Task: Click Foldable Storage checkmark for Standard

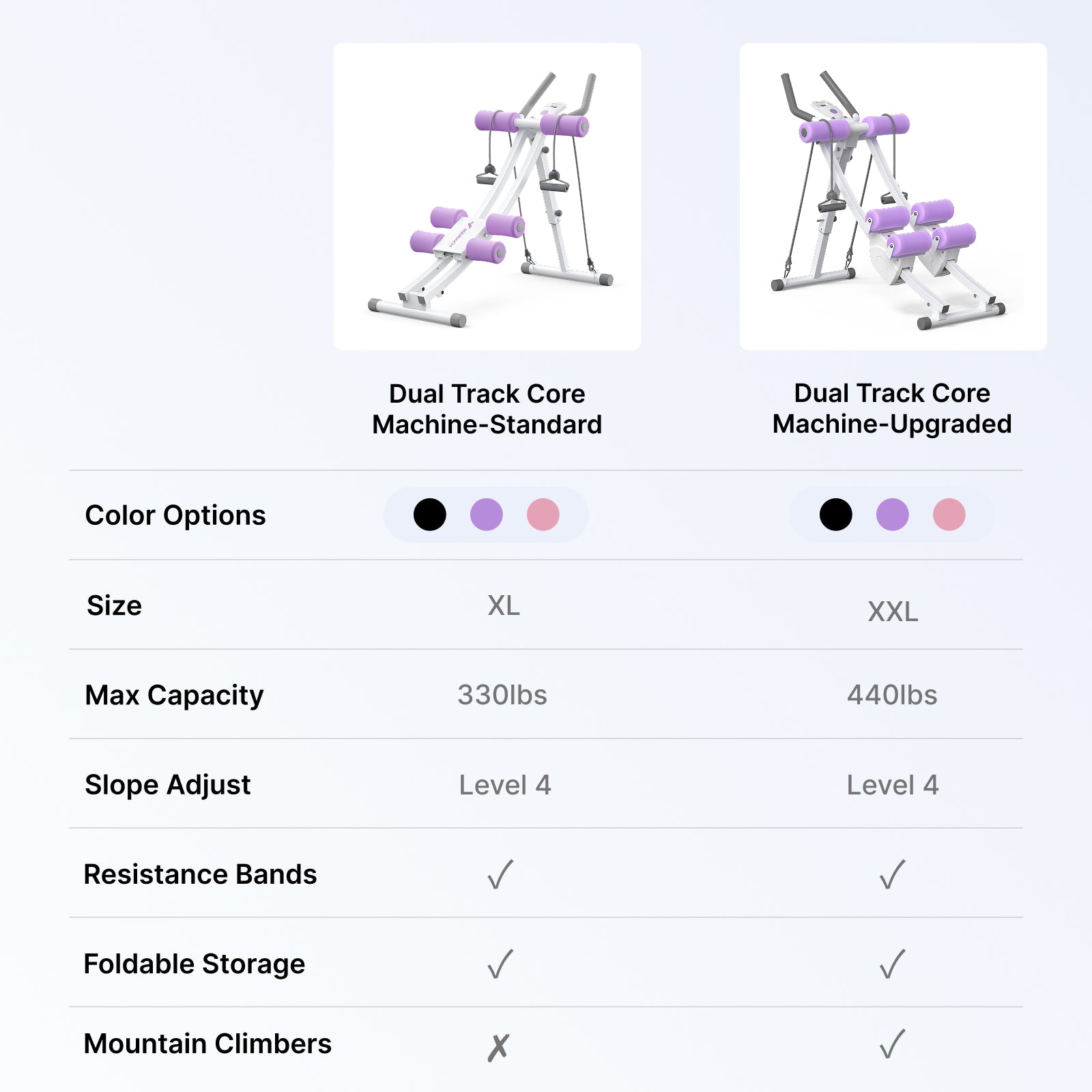Action: tap(500, 964)
